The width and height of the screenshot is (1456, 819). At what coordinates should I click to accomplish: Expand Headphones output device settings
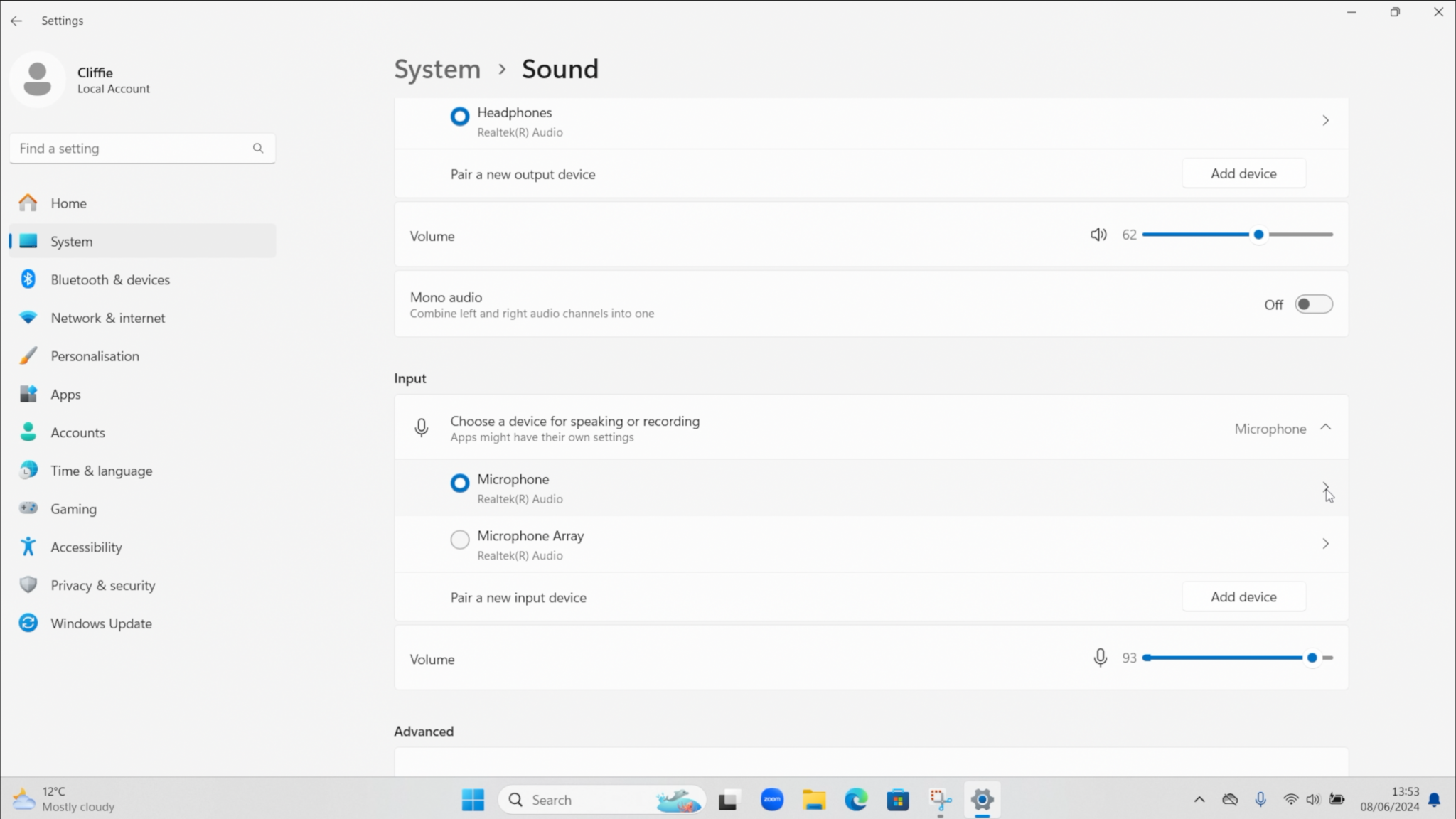point(1324,120)
